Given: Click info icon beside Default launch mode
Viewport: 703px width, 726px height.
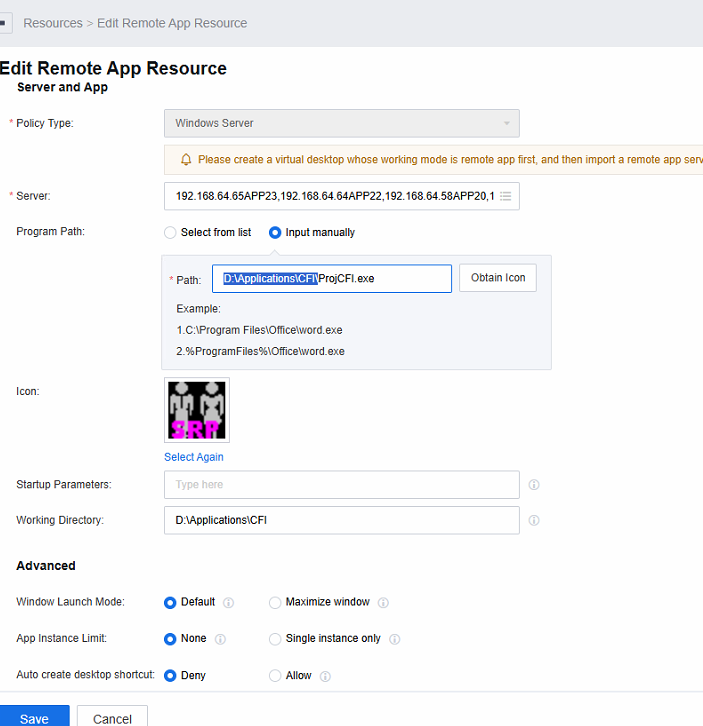Looking at the screenshot, I should pyautogui.click(x=229, y=603).
